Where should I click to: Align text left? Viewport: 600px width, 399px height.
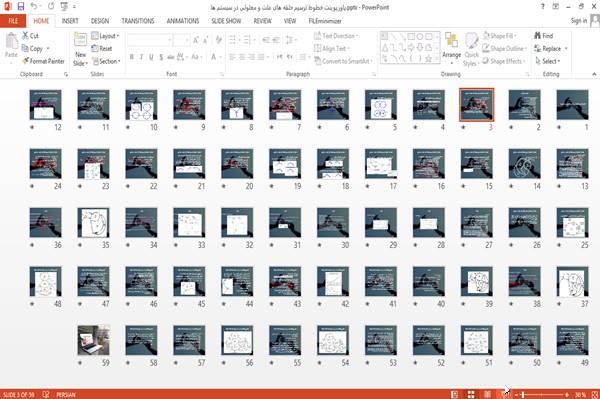232,57
